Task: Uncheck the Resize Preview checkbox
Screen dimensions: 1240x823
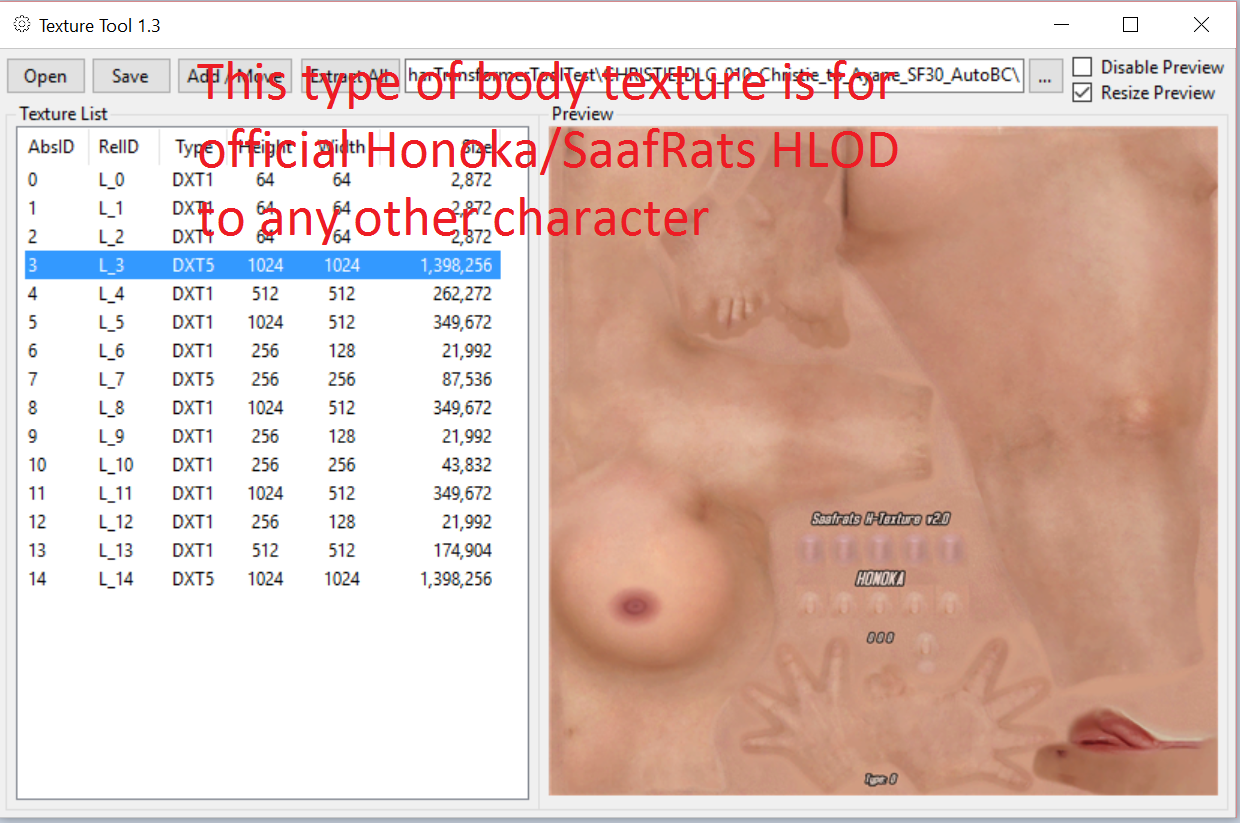Action: (1082, 93)
